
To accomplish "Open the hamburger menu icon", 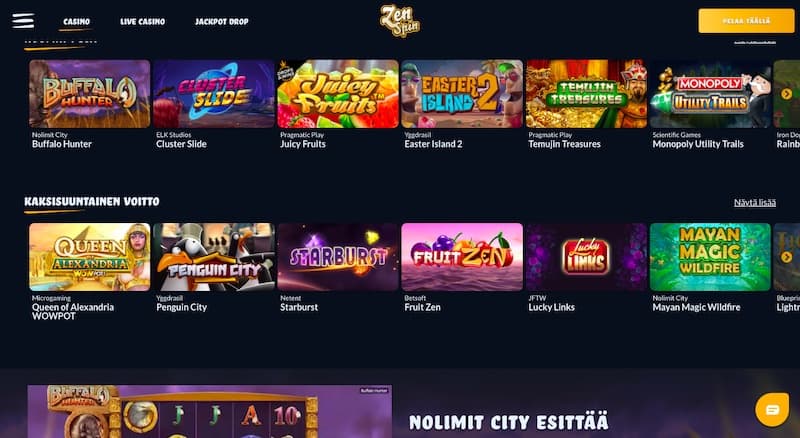I will click(23, 21).
